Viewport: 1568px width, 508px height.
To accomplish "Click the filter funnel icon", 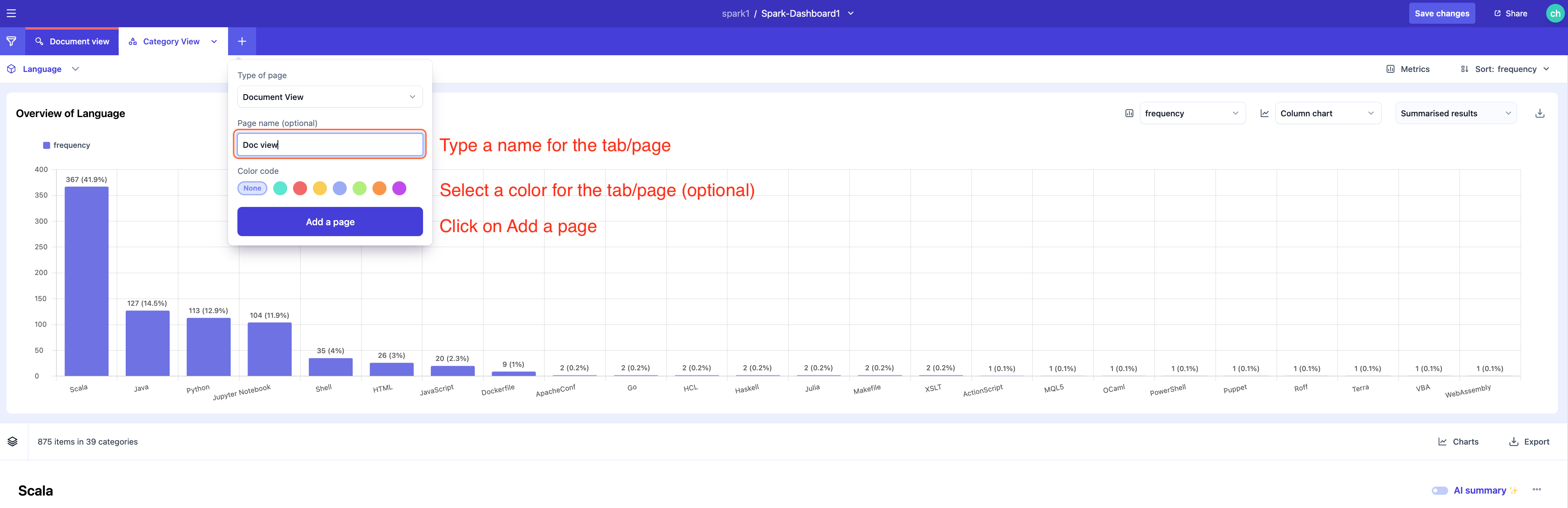I will click(x=12, y=41).
